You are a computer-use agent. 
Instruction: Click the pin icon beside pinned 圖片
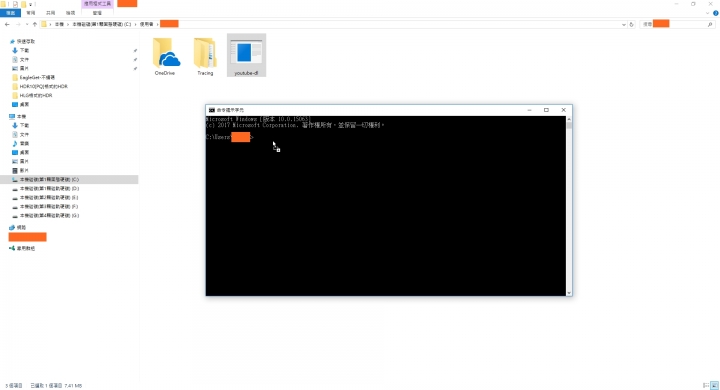[135, 68]
